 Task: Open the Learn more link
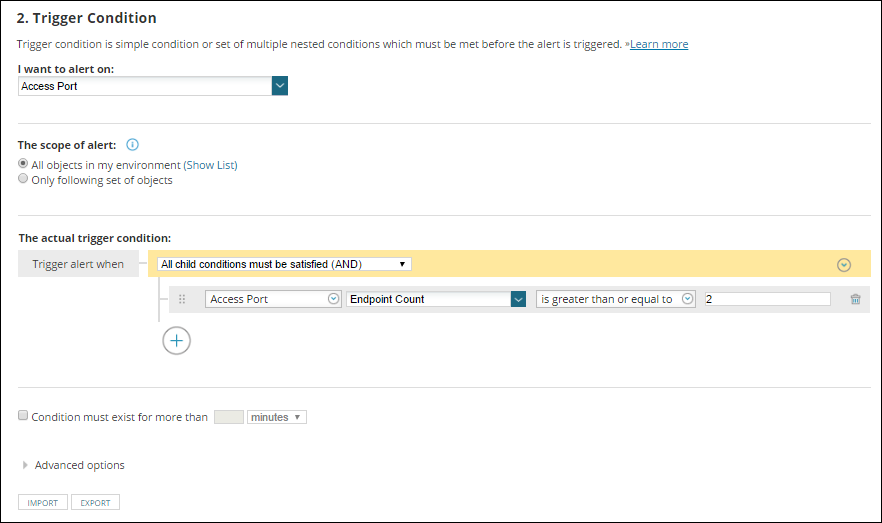coord(659,44)
